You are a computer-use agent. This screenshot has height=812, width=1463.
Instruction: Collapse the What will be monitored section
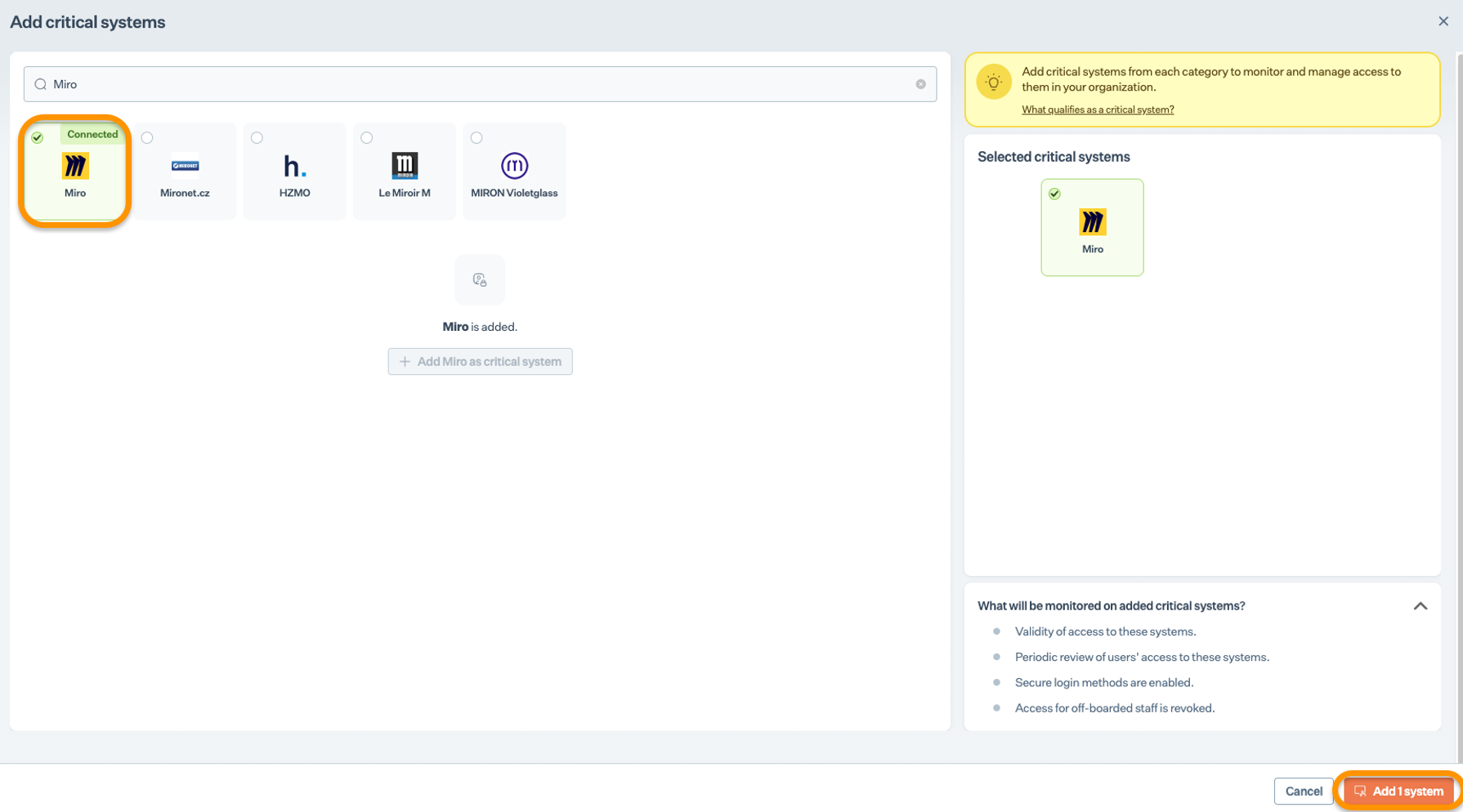pyautogui.click(x=1420, y=606)
